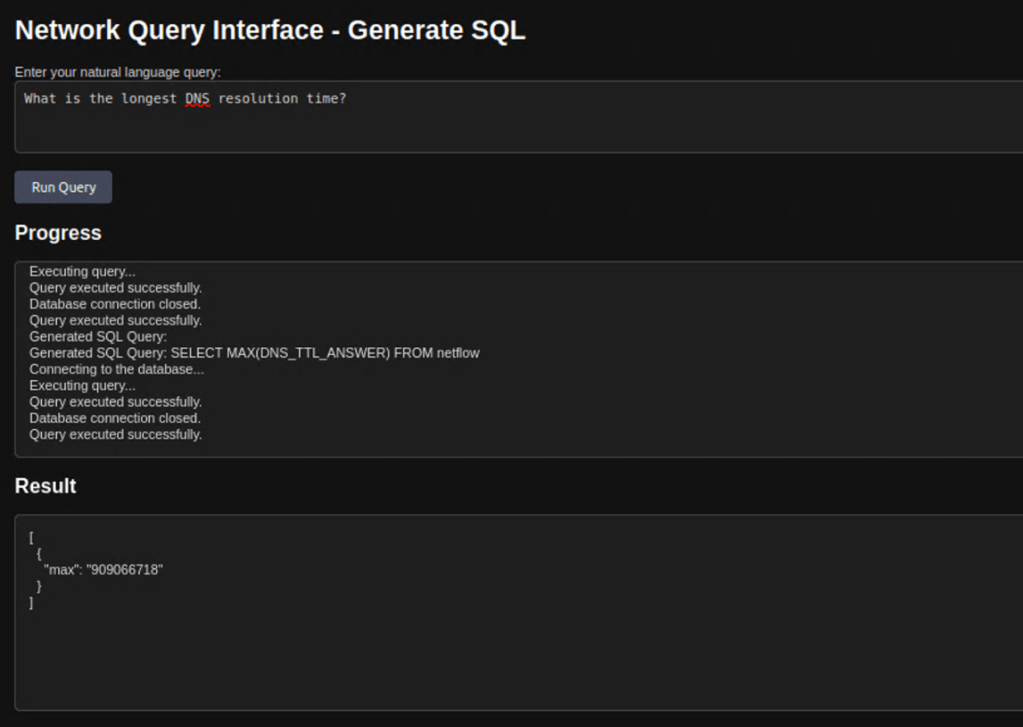Click the word 'netflow' in the generated SQL

455,353
